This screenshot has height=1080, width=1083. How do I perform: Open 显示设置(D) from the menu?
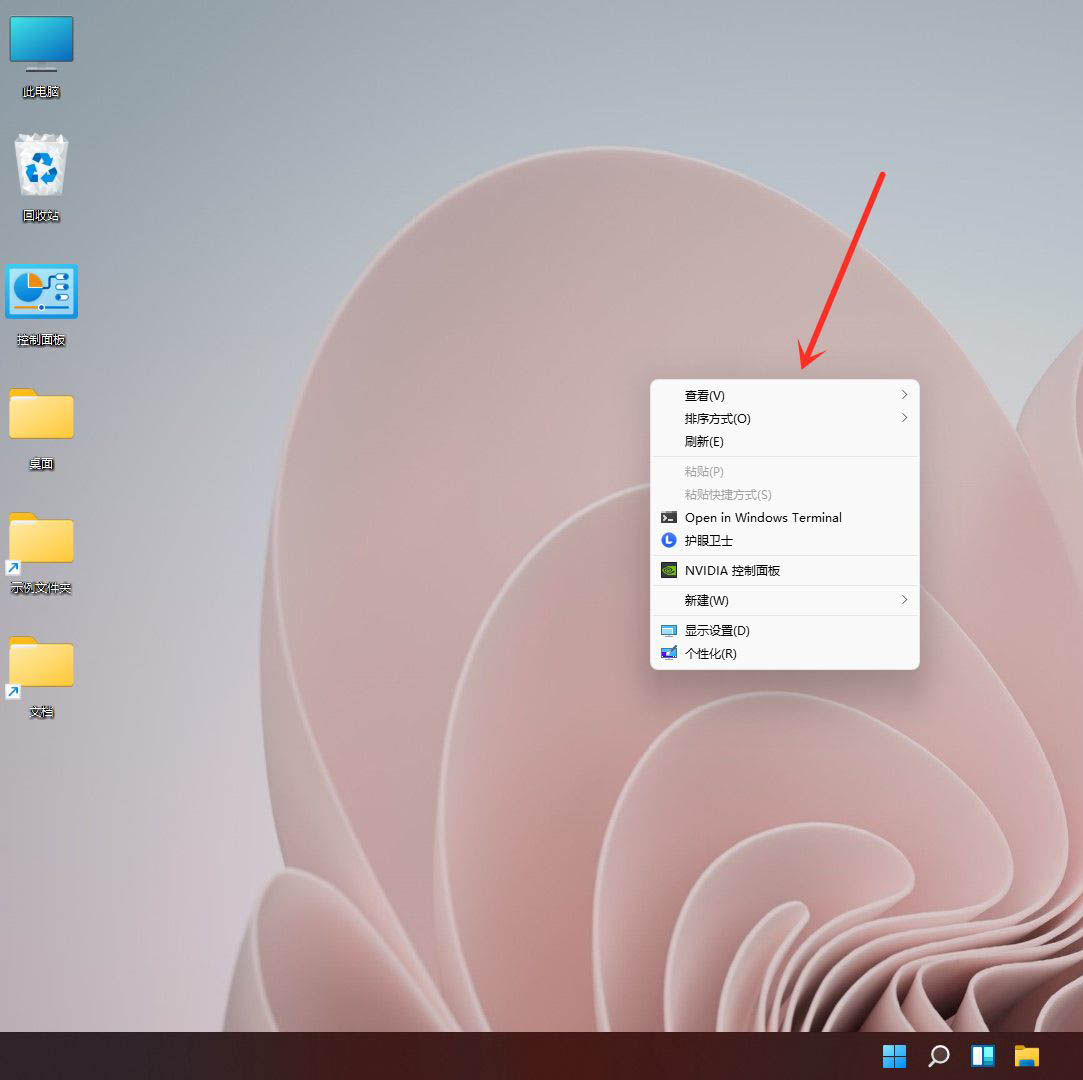[716, 631]
